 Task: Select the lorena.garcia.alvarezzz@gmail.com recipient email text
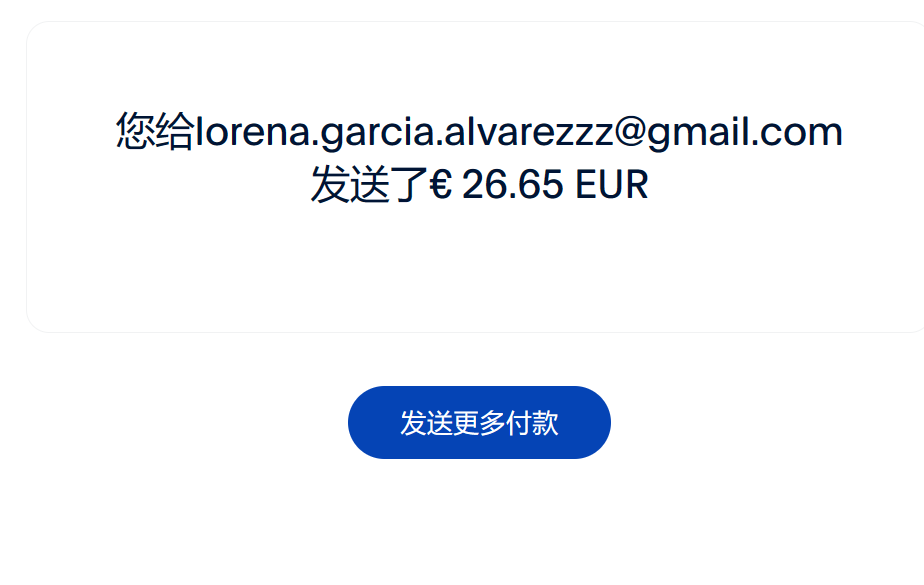519,133
